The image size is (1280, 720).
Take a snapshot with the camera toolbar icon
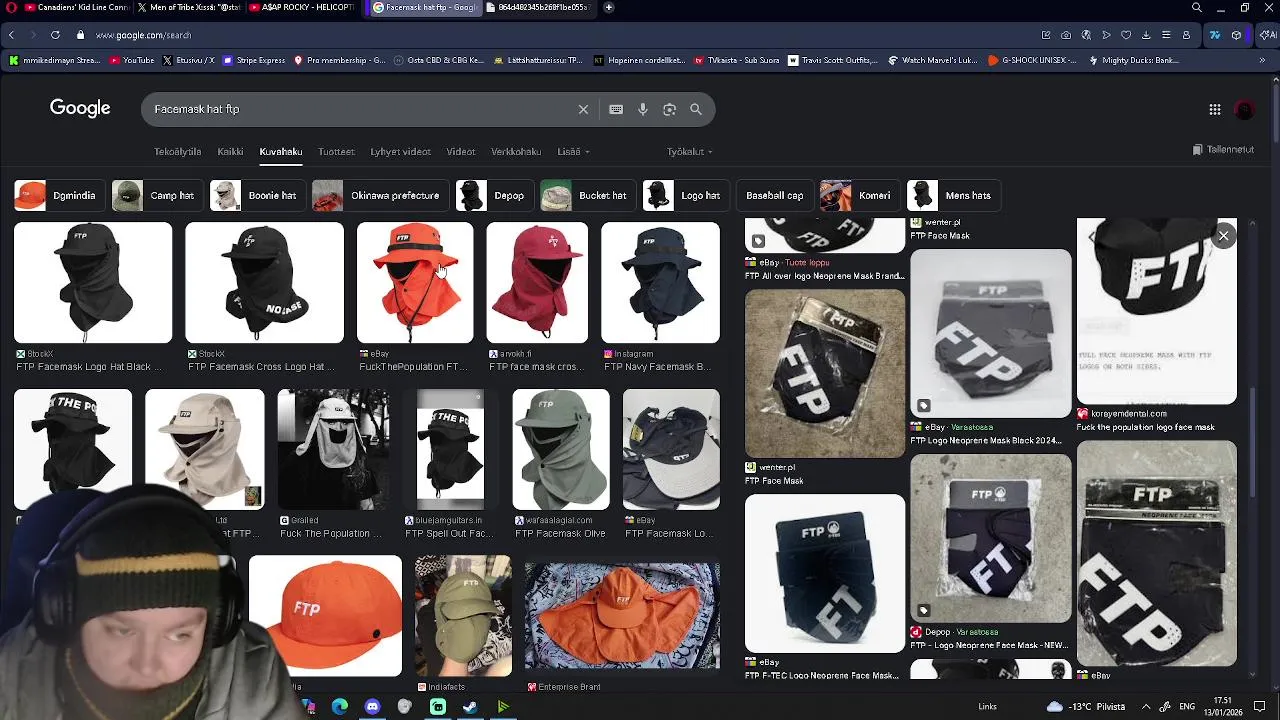click(x=1066, y=35)
